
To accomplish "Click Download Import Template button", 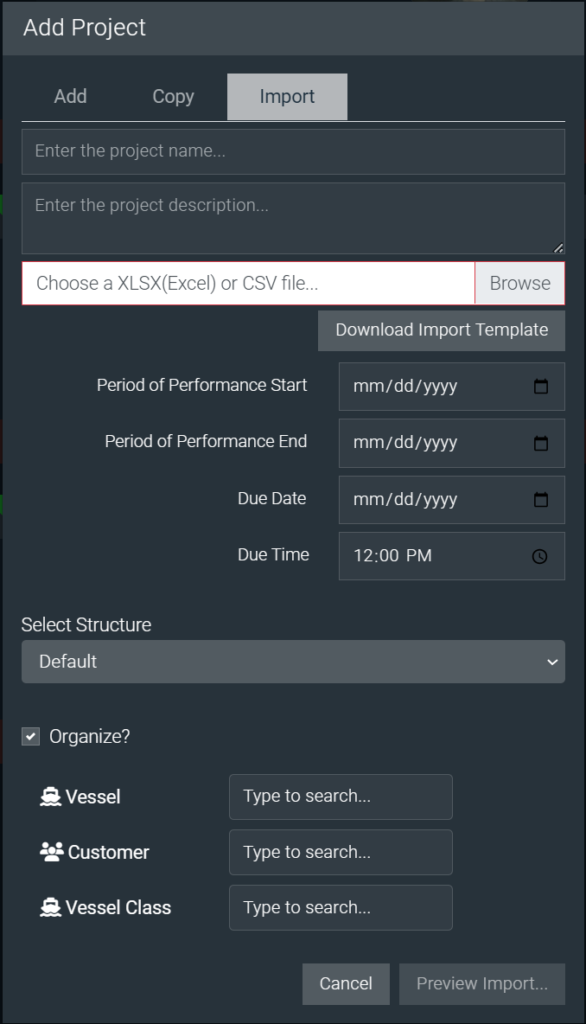I will tap(442, 330).
